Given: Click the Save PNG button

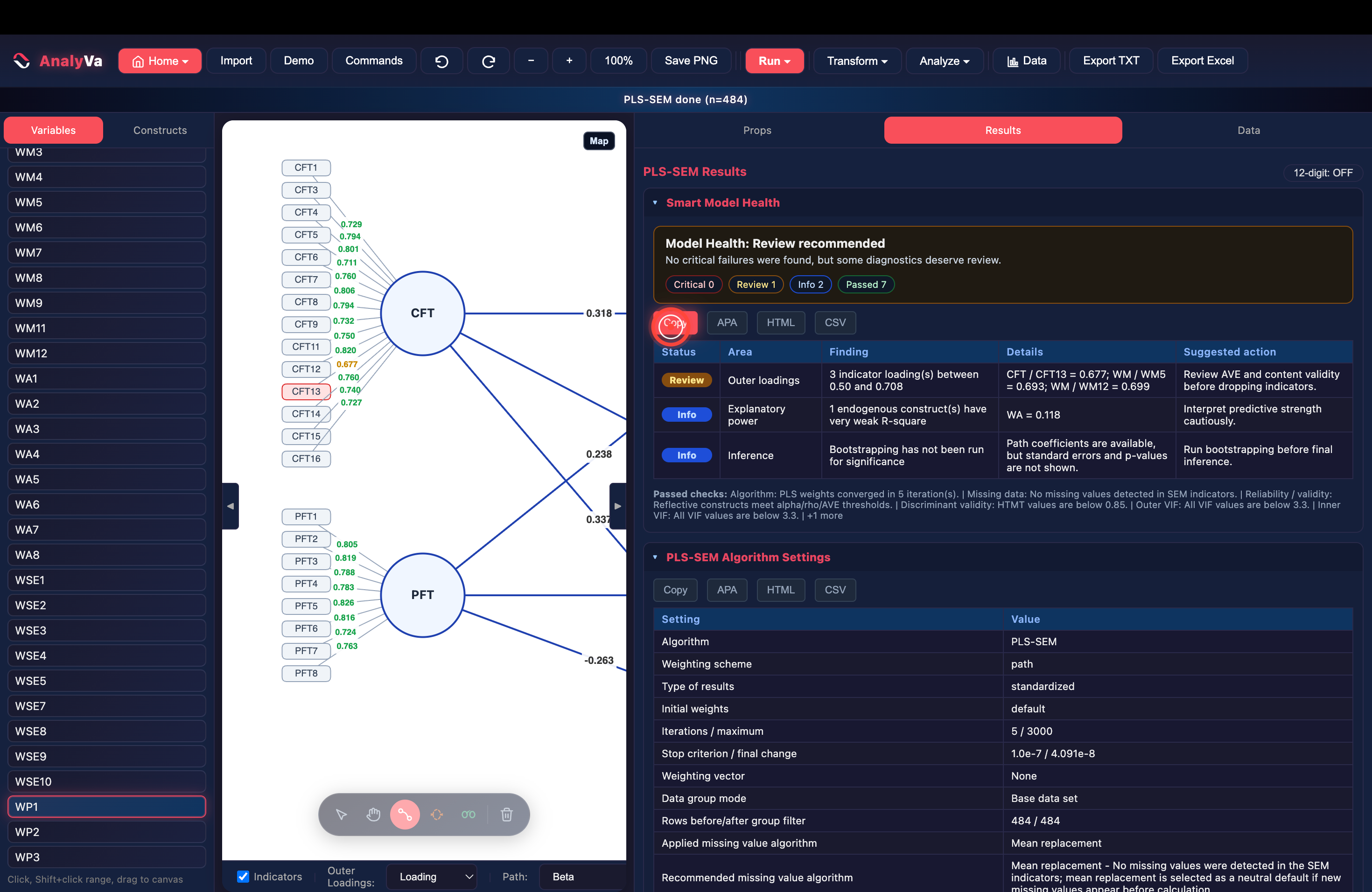Looking at the screenshot, I should (691, 61).
